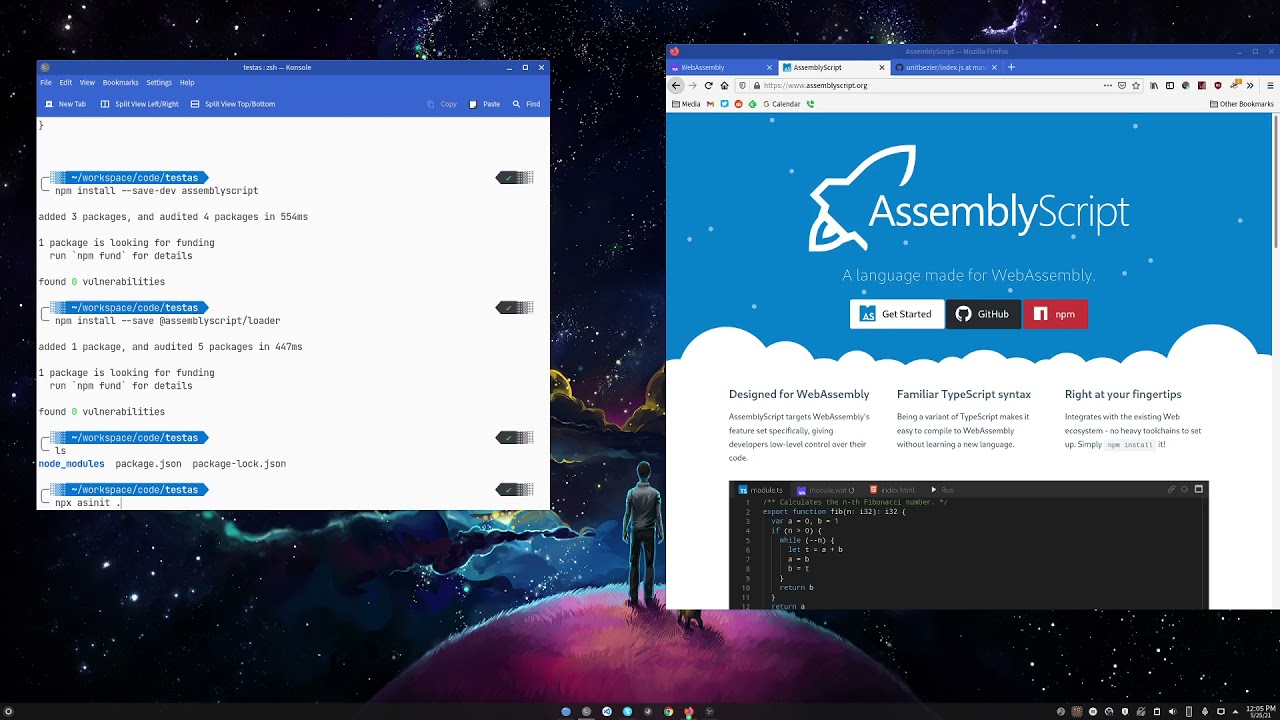Open the Twitter bookmark icon

click(725, 104)
